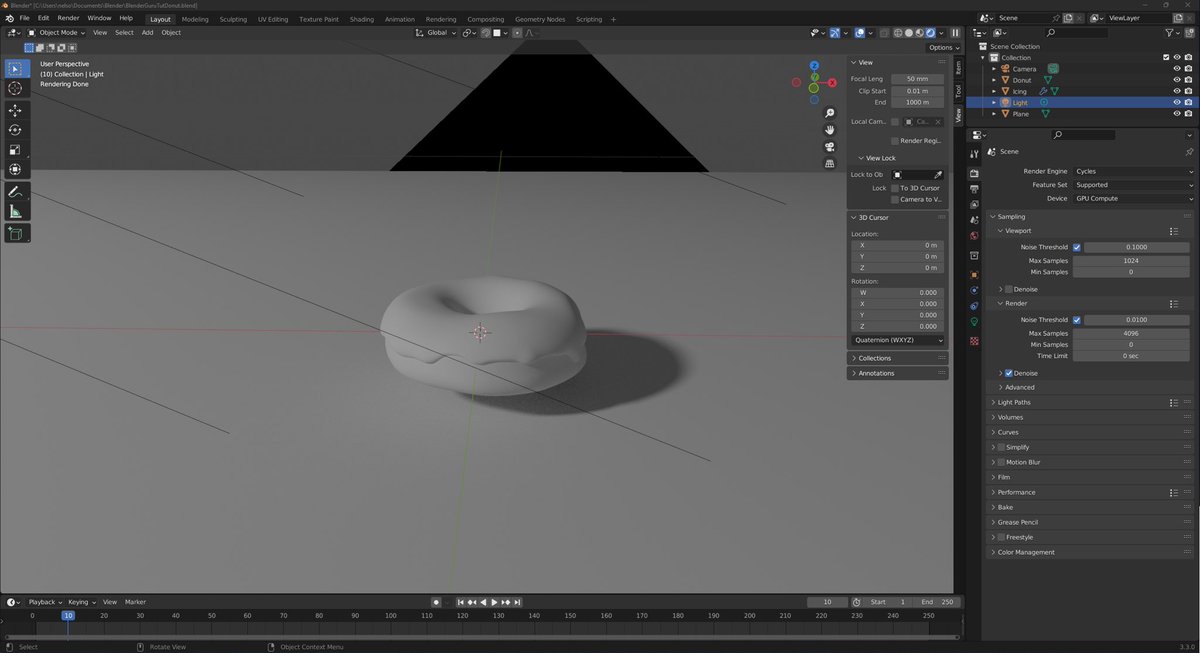Uncheck Render Noise Threshold checkbox
The height and width of the screenshot is (653, 1200).
point(1077,320)
